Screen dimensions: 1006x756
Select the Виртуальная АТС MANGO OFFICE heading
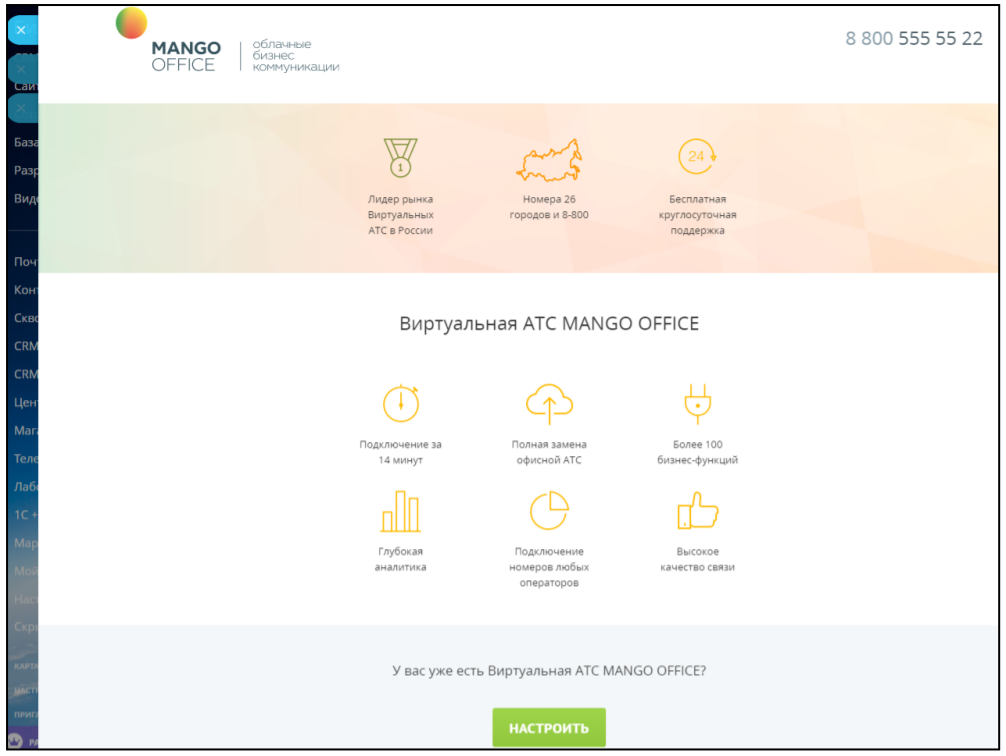(x=549, y=324)
